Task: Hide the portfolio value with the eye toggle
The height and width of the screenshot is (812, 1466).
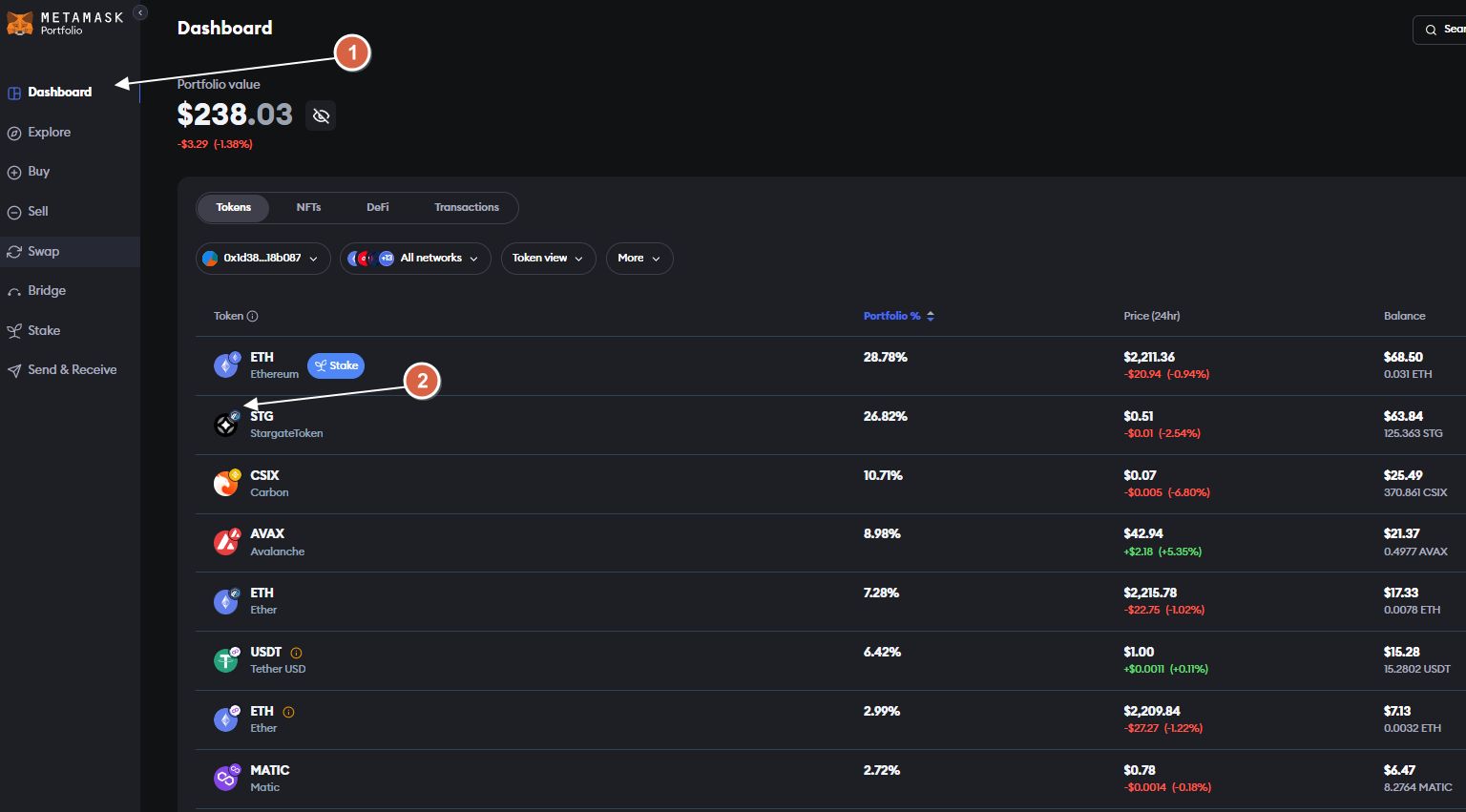Action: coord(321,115)
